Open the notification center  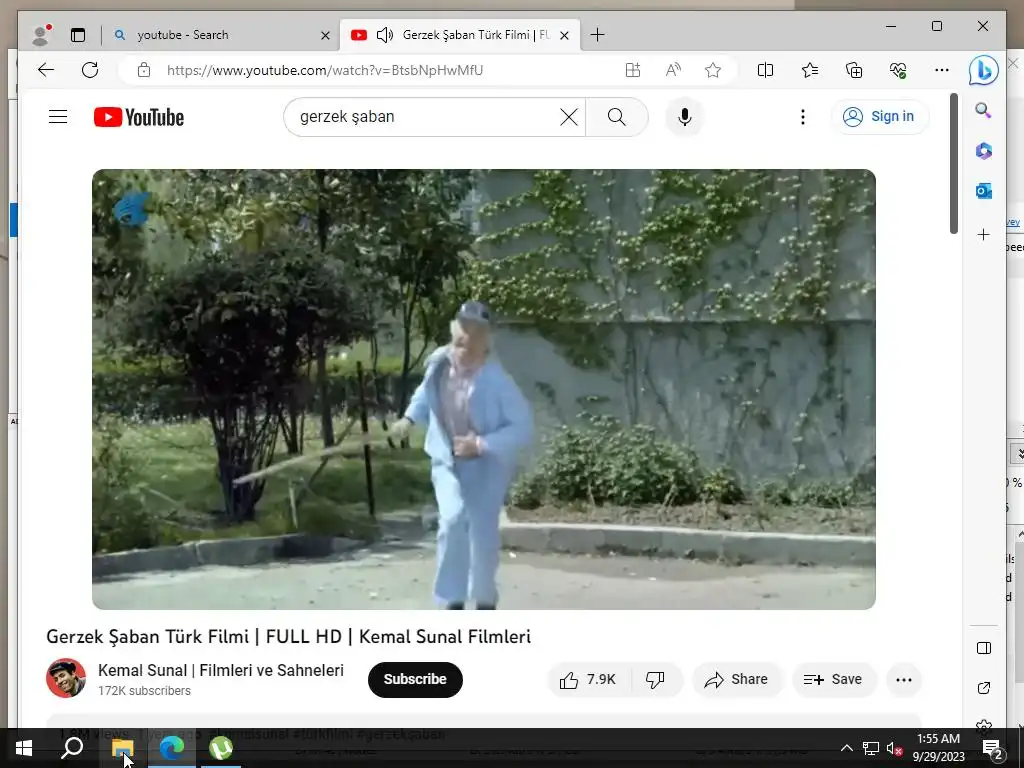tap(993, 748)
